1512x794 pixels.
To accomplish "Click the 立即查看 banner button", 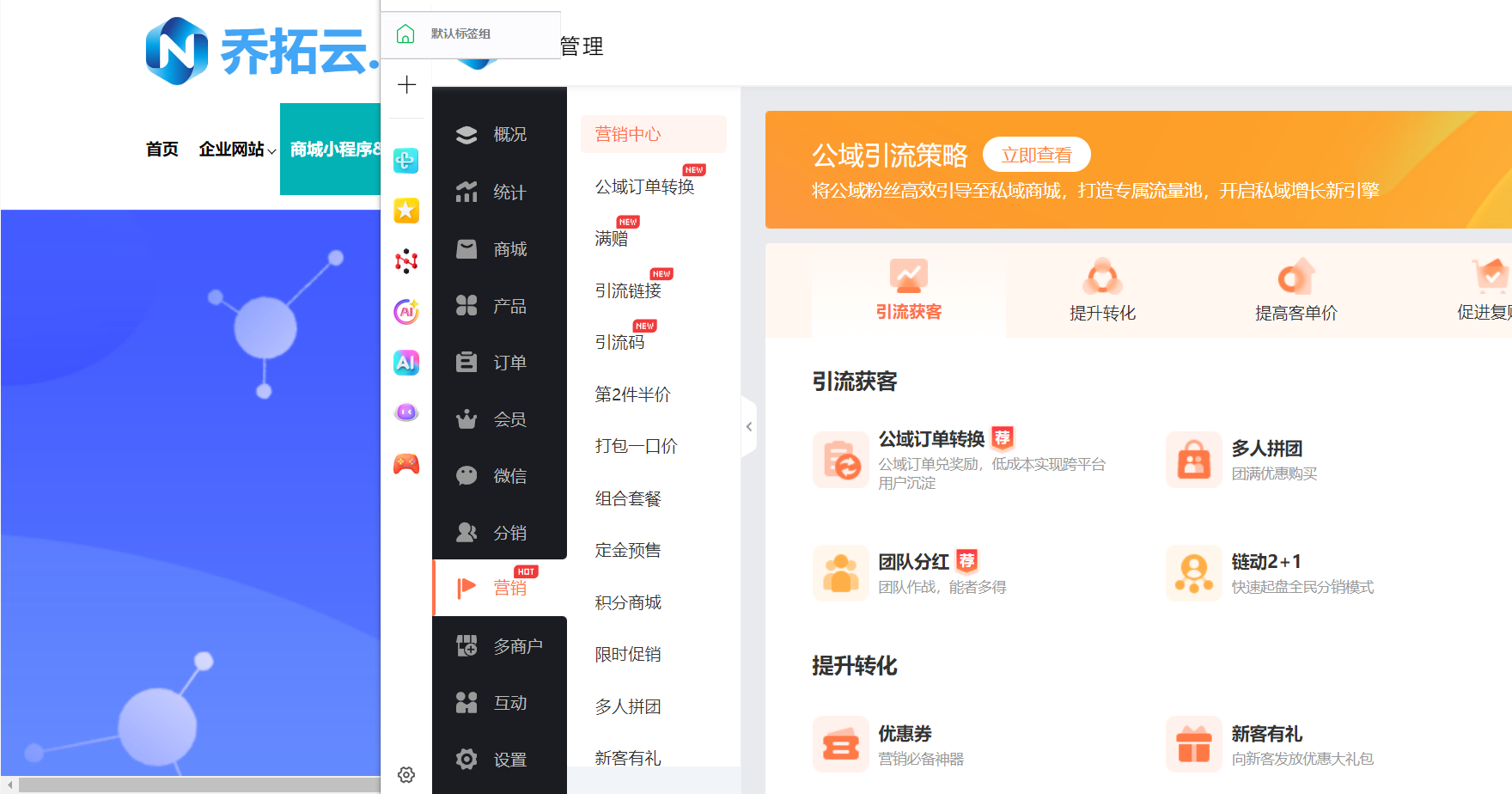I will [x=1037, y=155].
